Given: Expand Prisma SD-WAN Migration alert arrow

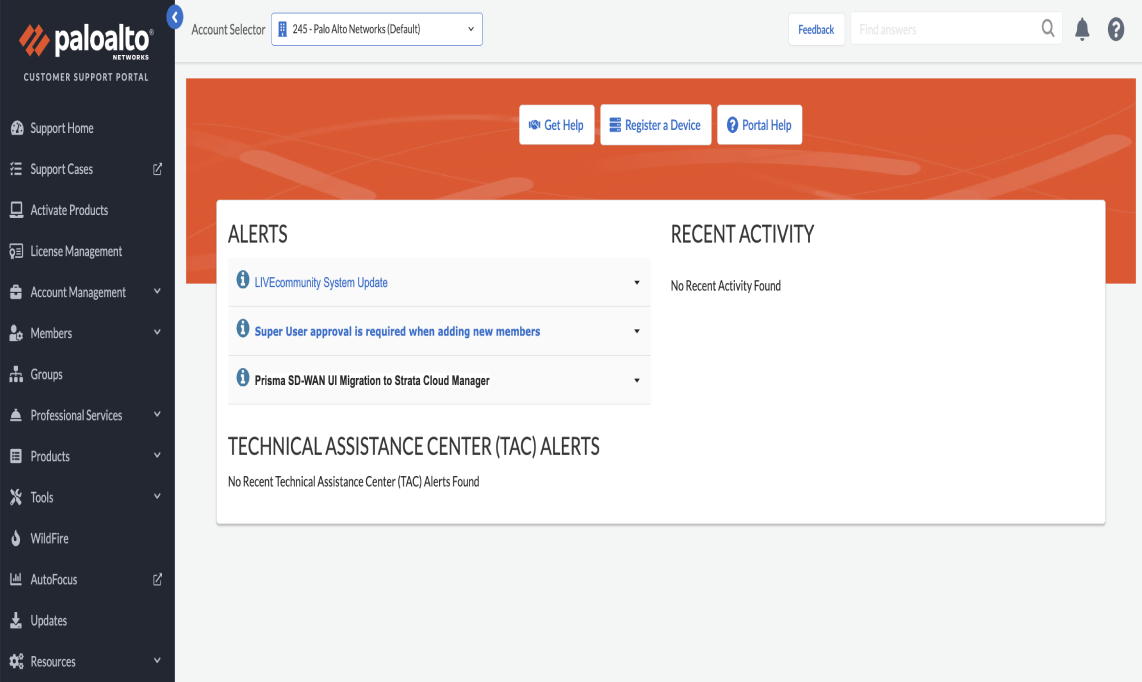Looking at the screenshot, I should tap(637, 380).
